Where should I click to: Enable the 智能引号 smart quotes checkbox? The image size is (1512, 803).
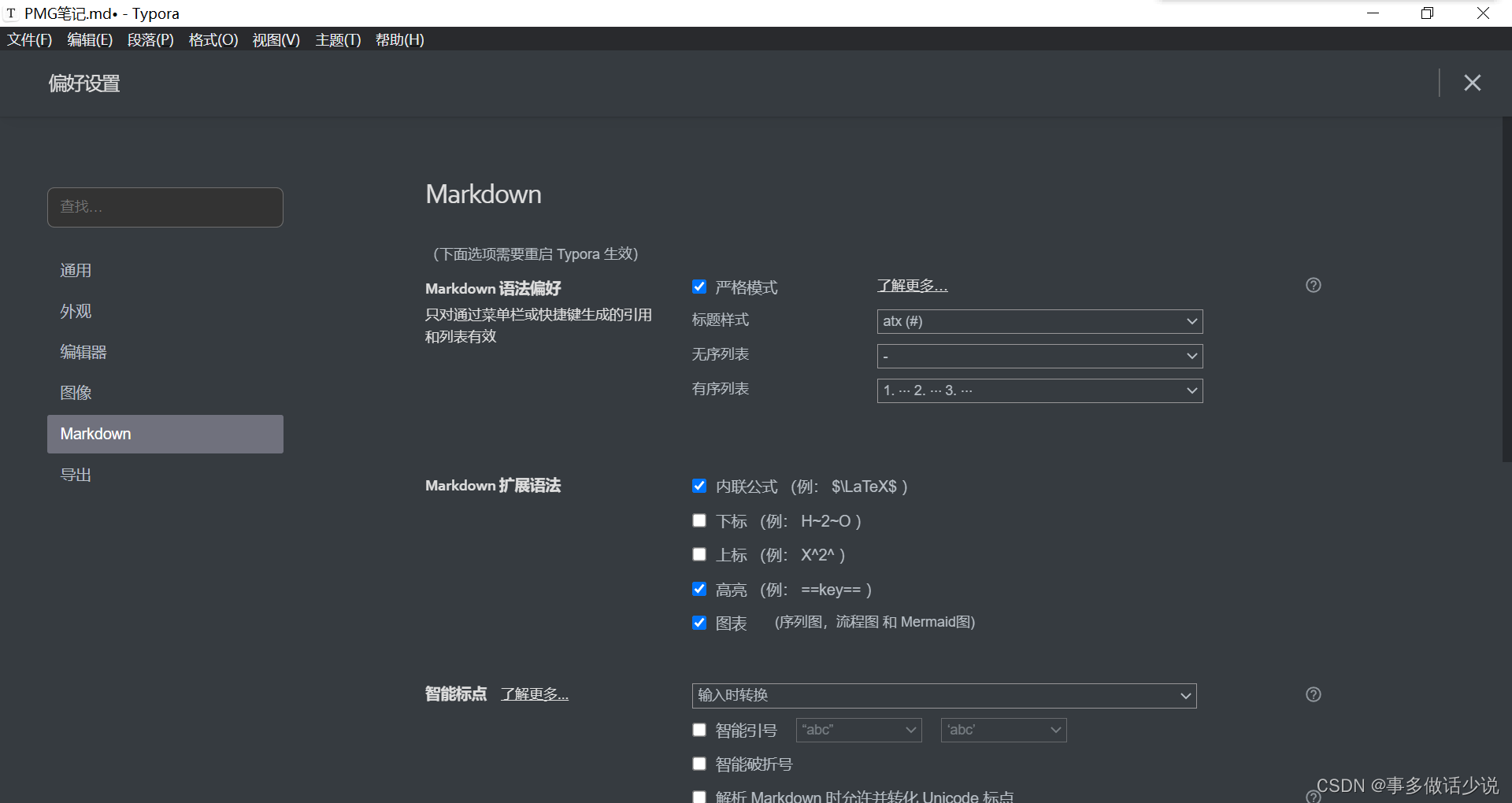pos(699,730)
